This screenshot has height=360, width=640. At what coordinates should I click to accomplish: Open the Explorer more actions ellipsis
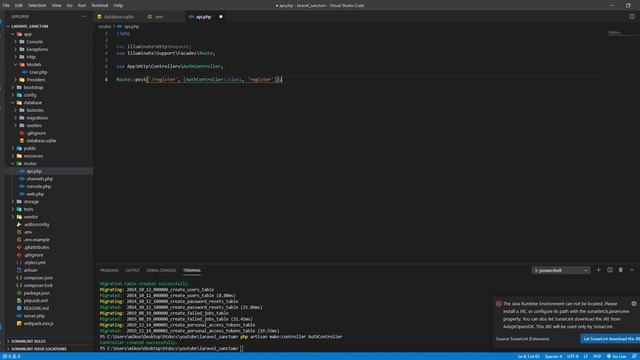pos(84,17)
